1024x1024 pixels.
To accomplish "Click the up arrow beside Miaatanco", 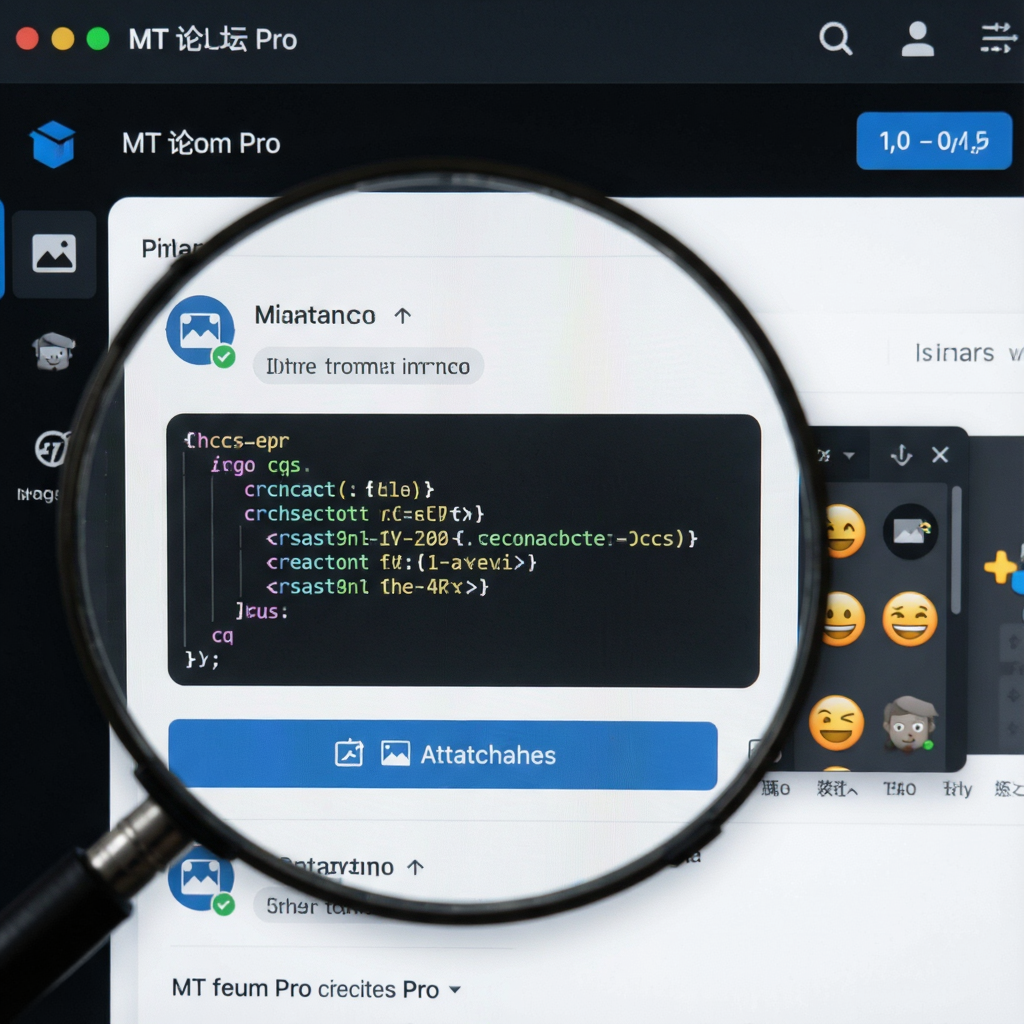I will [403, 316].
